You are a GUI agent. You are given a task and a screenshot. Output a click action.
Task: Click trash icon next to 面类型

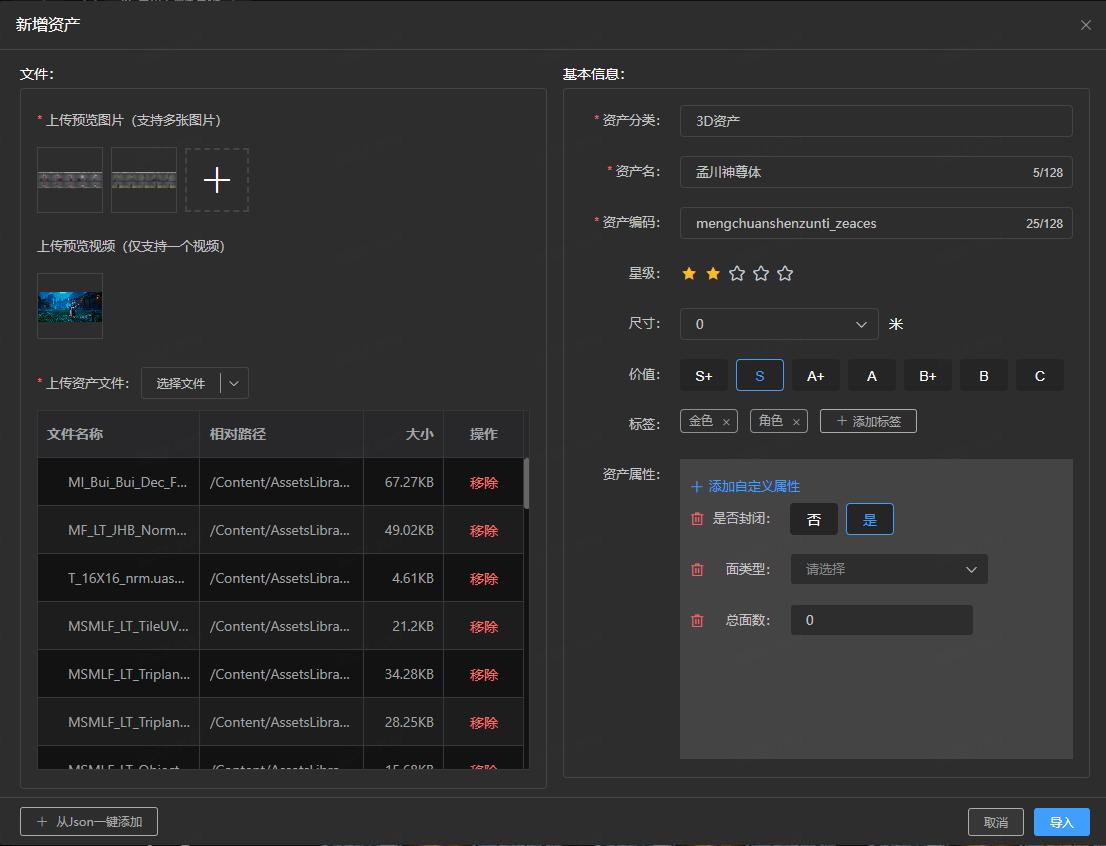click(x=697, y=570)
